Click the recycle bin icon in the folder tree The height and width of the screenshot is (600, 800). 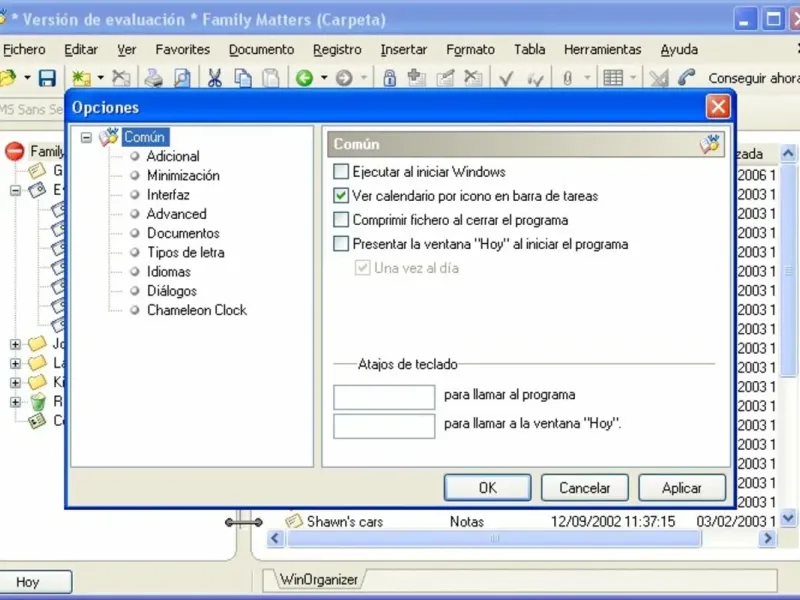(38, 402)
